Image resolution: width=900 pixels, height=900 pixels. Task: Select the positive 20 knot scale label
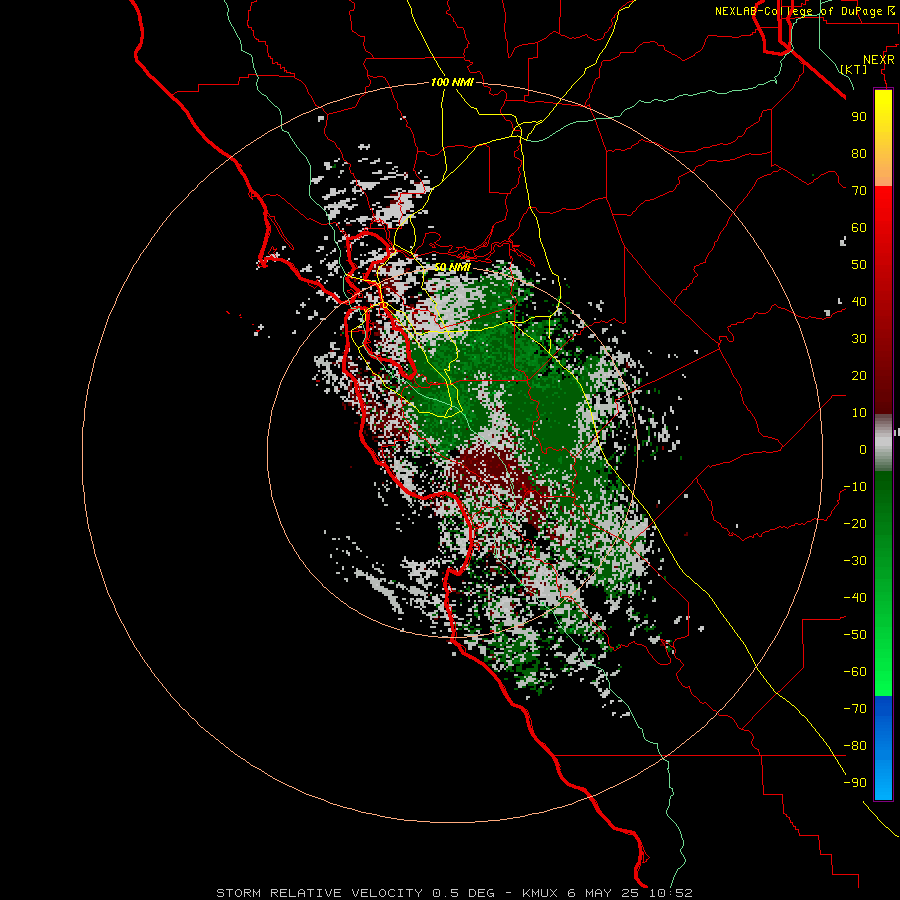point(859,375)
